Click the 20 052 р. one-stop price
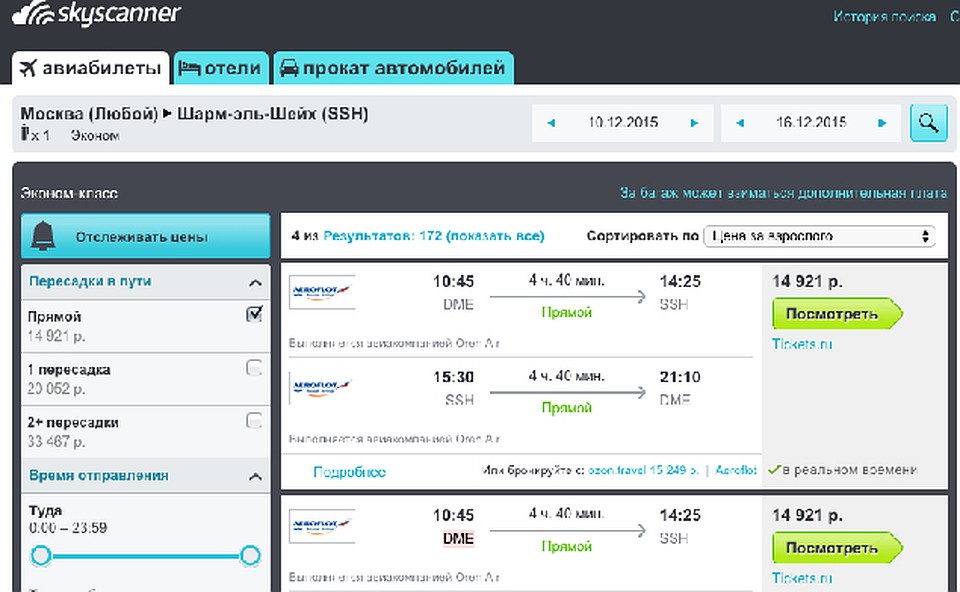The height and width of the screenshot is (592, 960). tap(56, 389)
